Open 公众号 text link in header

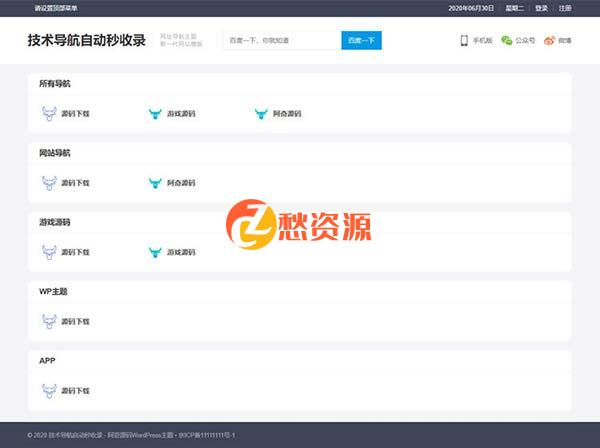point(525,41)
